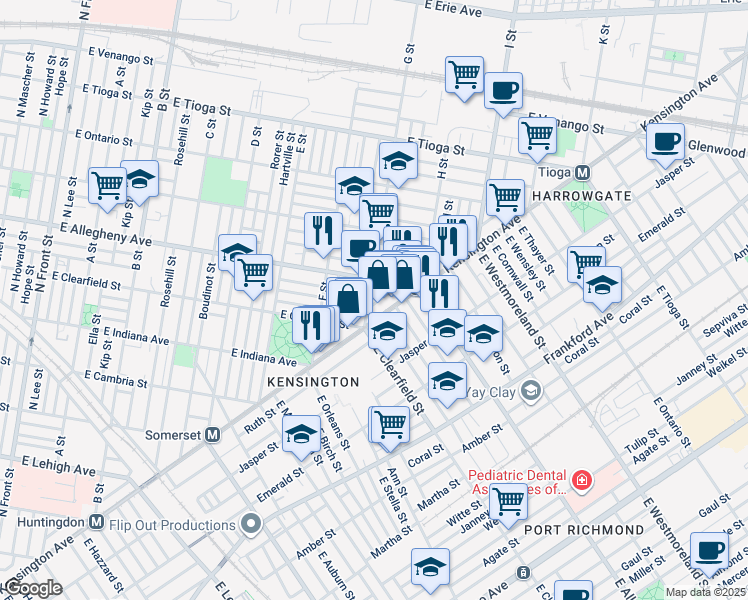Click the Frankford Ave street label

tap(578, 338)
